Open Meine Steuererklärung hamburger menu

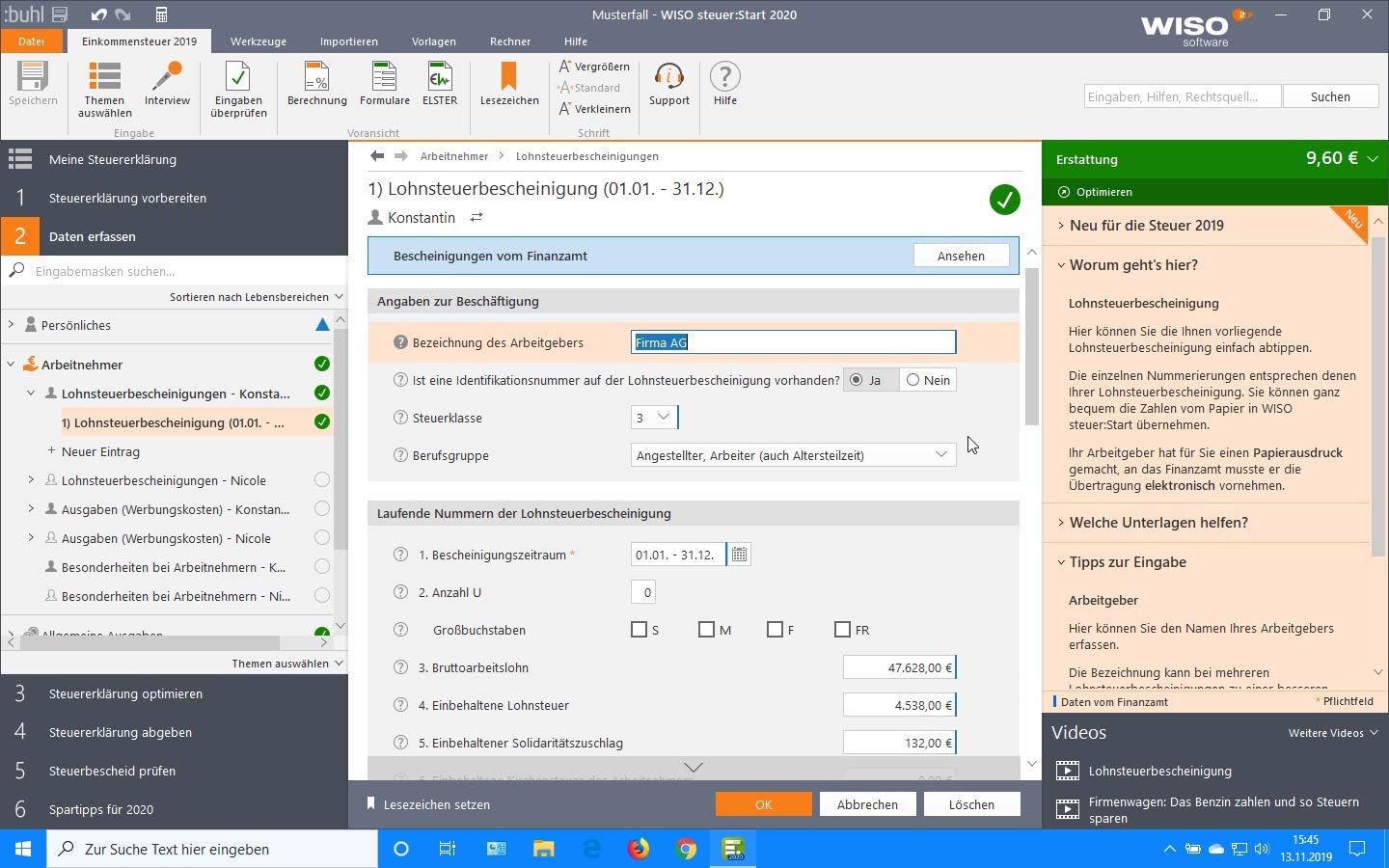click(x=20, y=159)
